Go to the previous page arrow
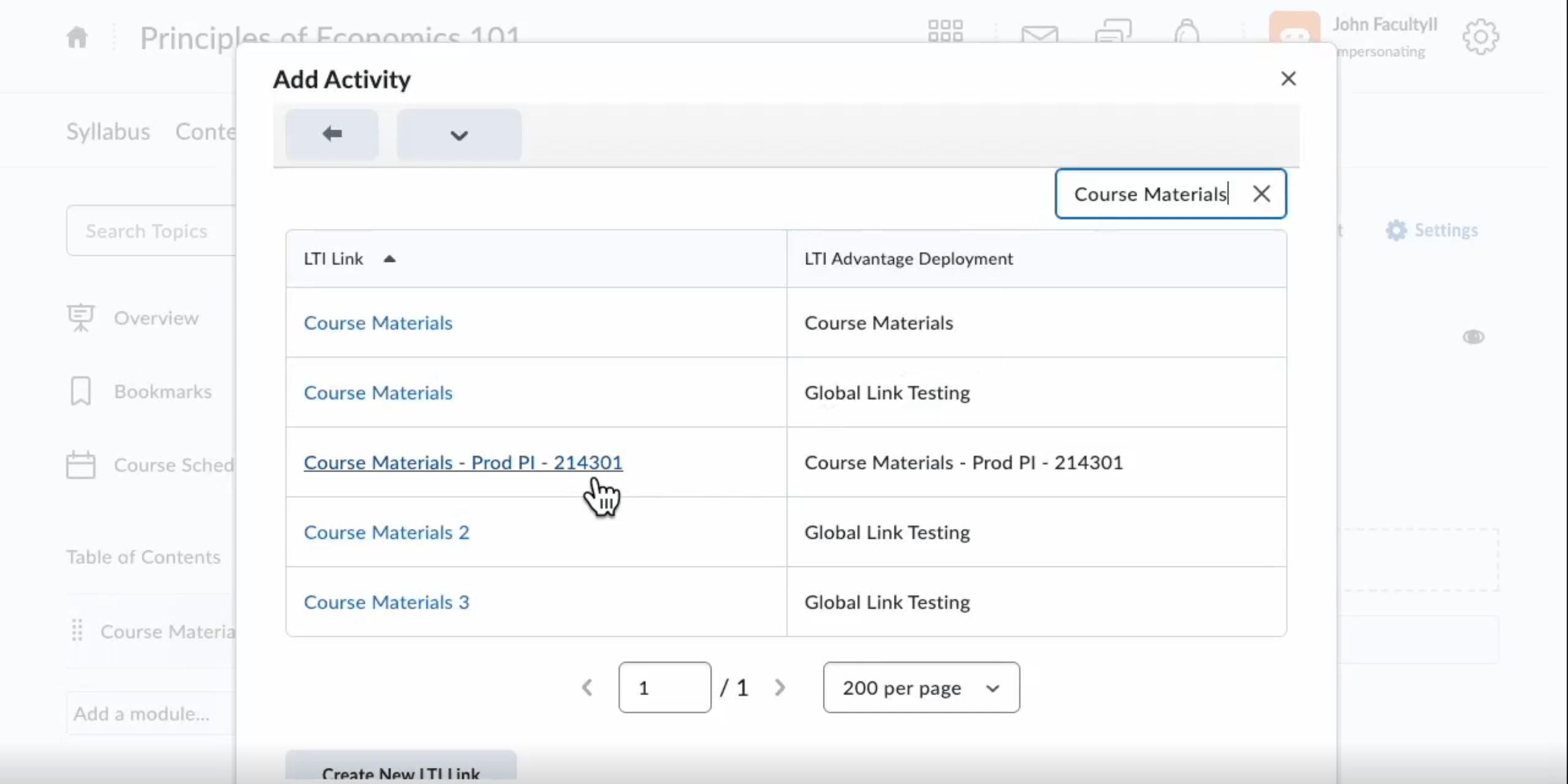Screen dimensions: 1568x784 point(587,687)
